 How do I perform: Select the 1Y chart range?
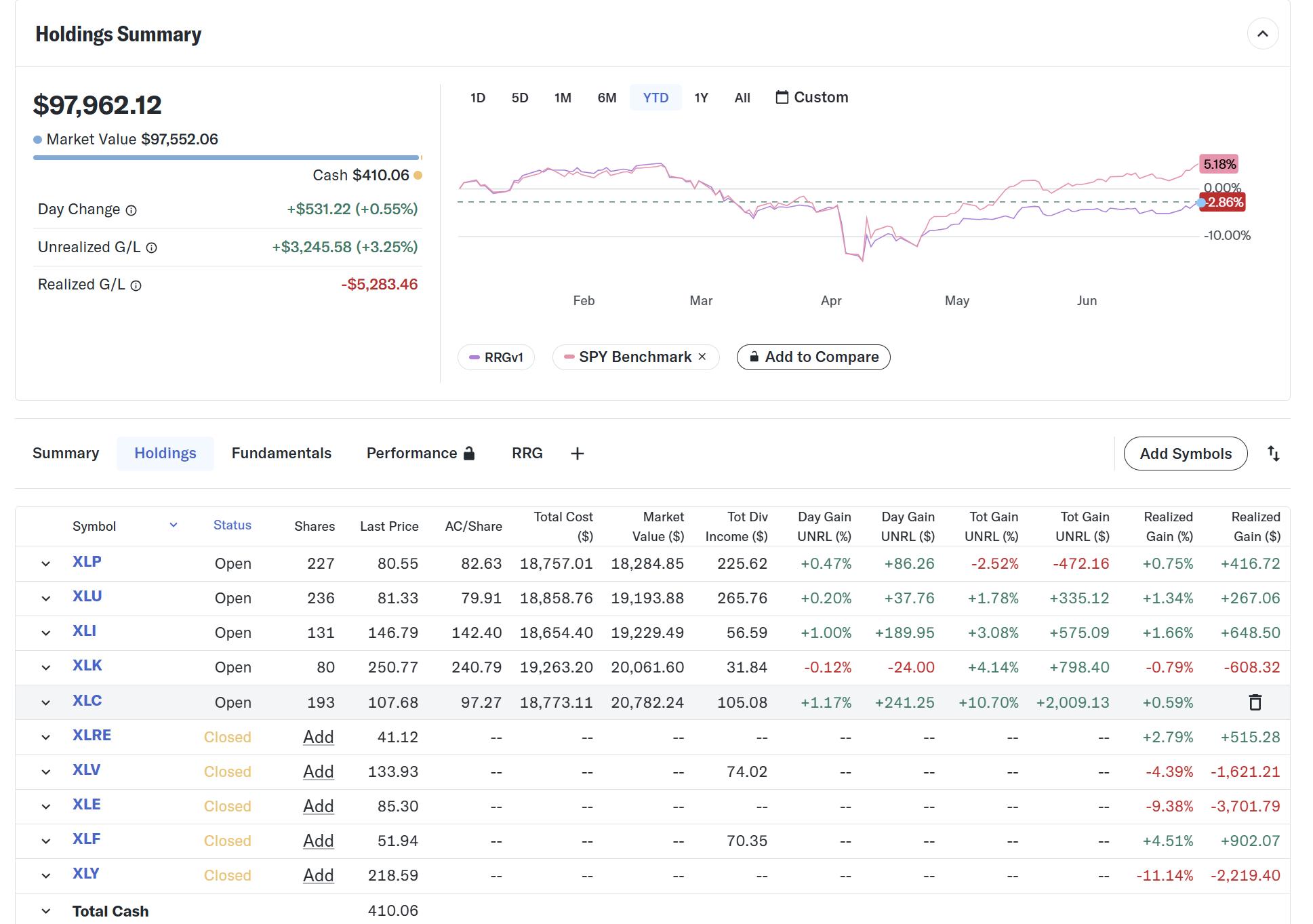tap(701, 98)
